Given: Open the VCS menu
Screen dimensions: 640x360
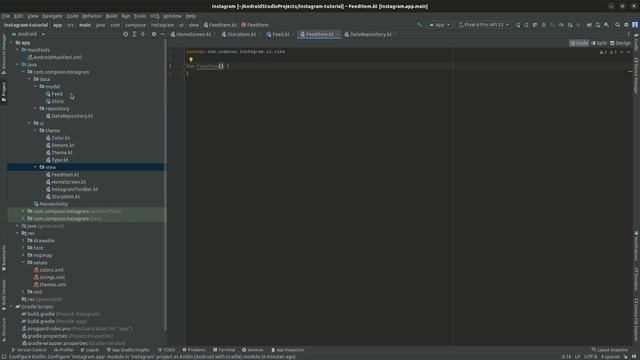Looking at the screenshot, I should pyautogui.click(x=155, y=16).
